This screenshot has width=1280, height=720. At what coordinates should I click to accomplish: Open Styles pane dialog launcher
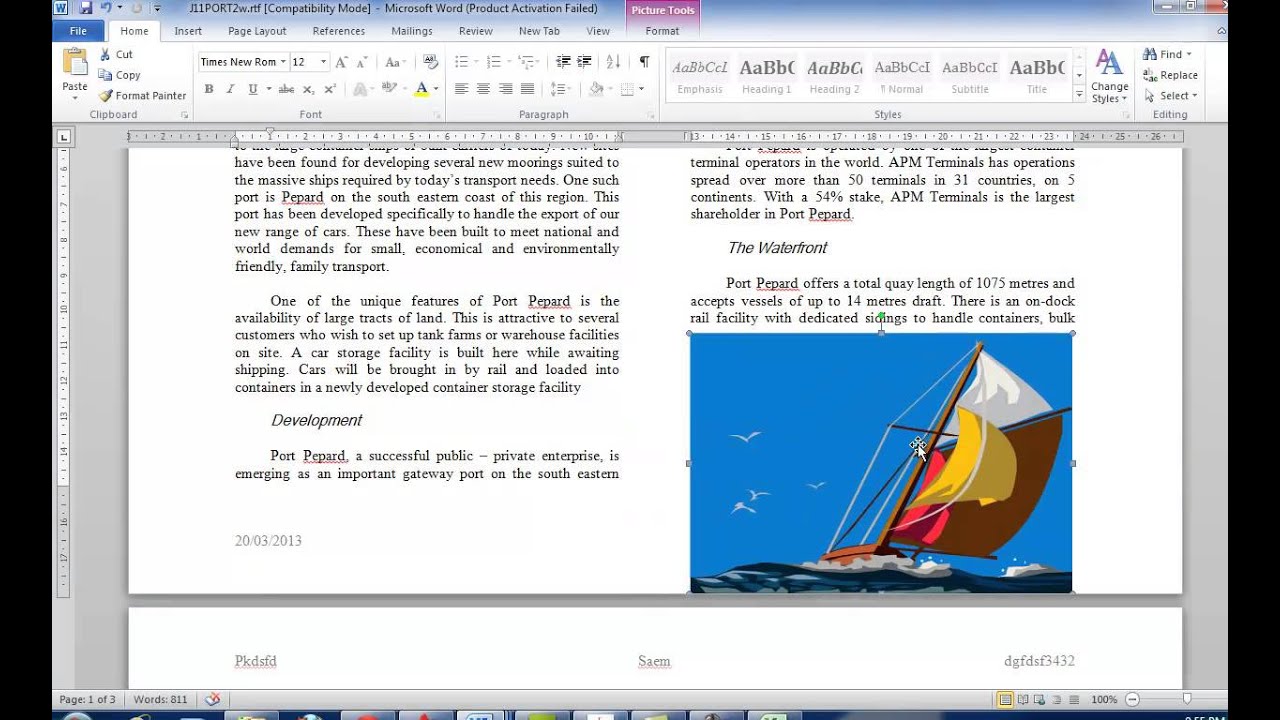tap(1126, 115)
